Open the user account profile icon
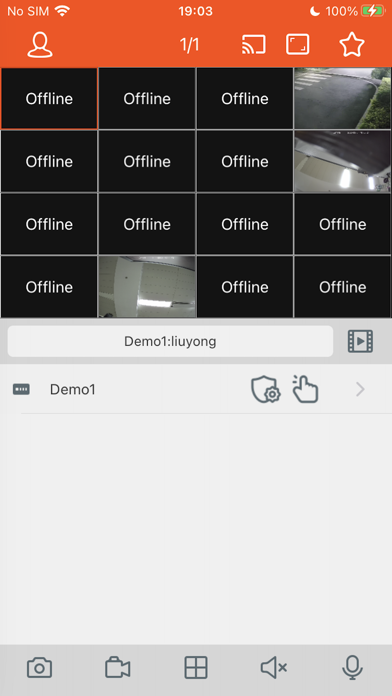392x696 pixels. [40, 45]
